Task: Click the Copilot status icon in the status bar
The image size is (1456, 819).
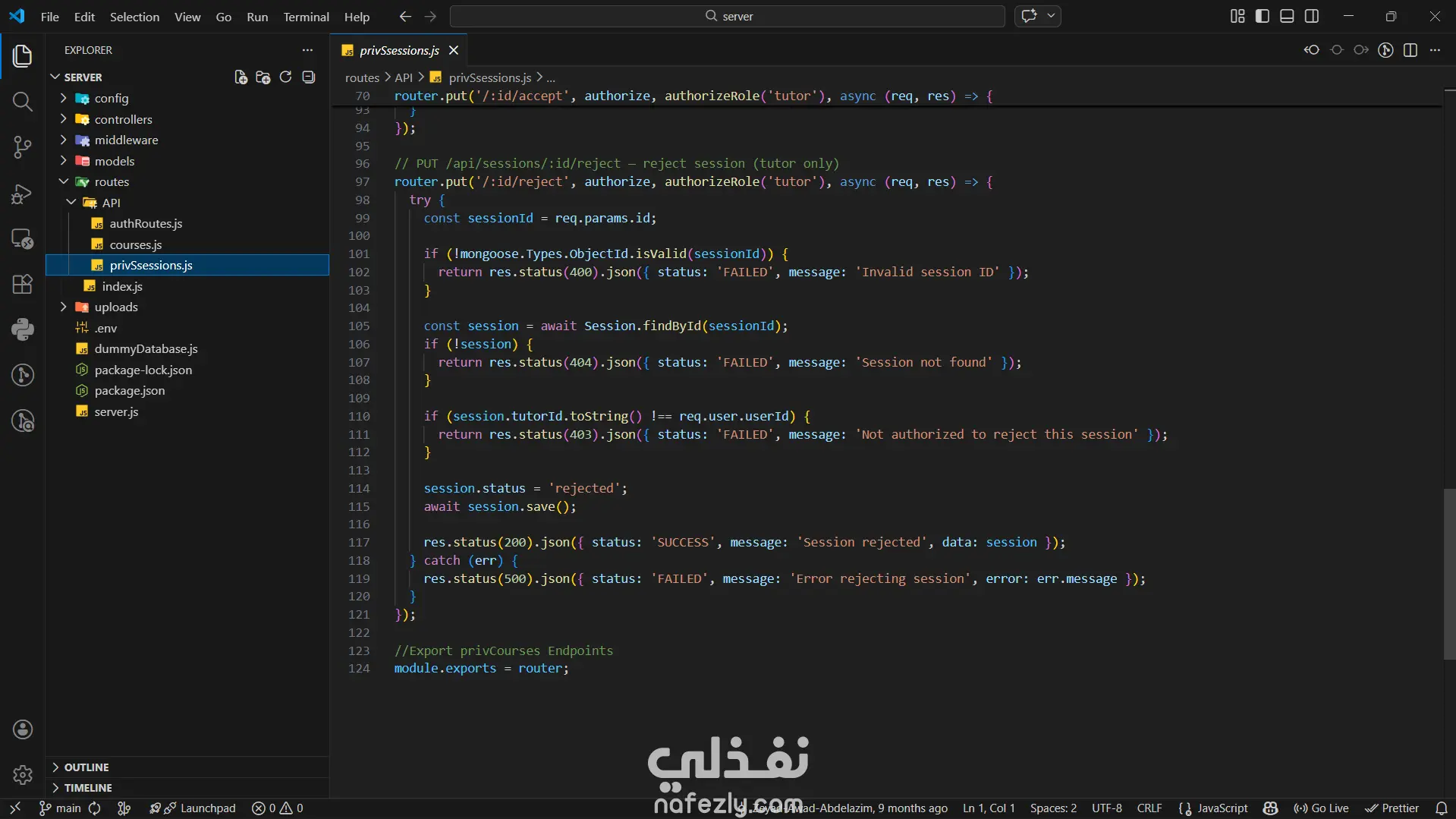Action: (x=1271, y=808)
